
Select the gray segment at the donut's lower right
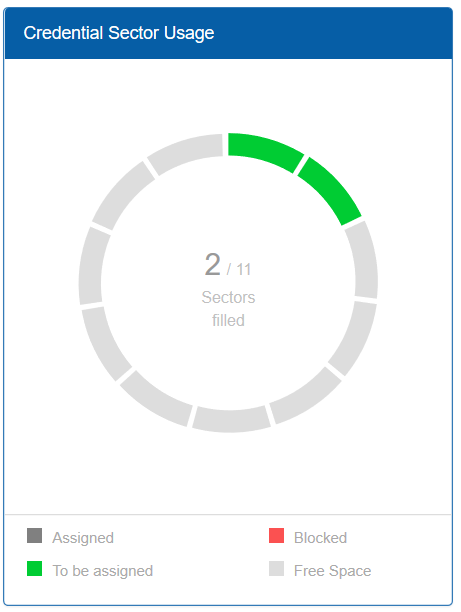308,397
